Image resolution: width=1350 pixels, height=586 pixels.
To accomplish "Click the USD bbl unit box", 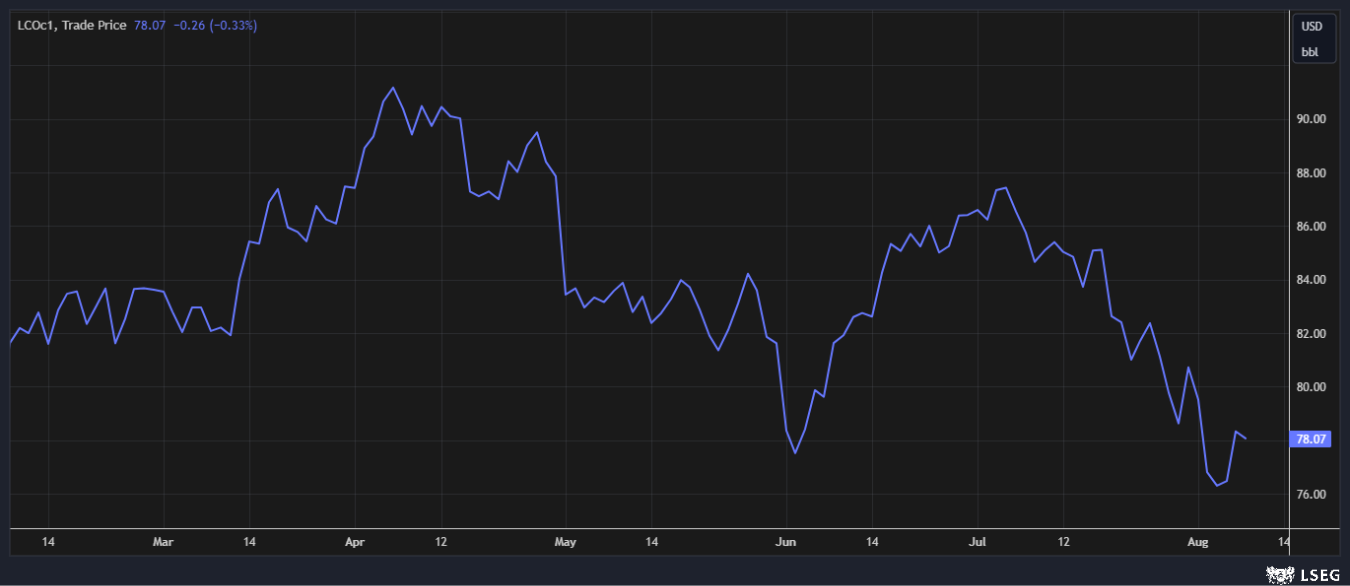I will coord(1313,39).
